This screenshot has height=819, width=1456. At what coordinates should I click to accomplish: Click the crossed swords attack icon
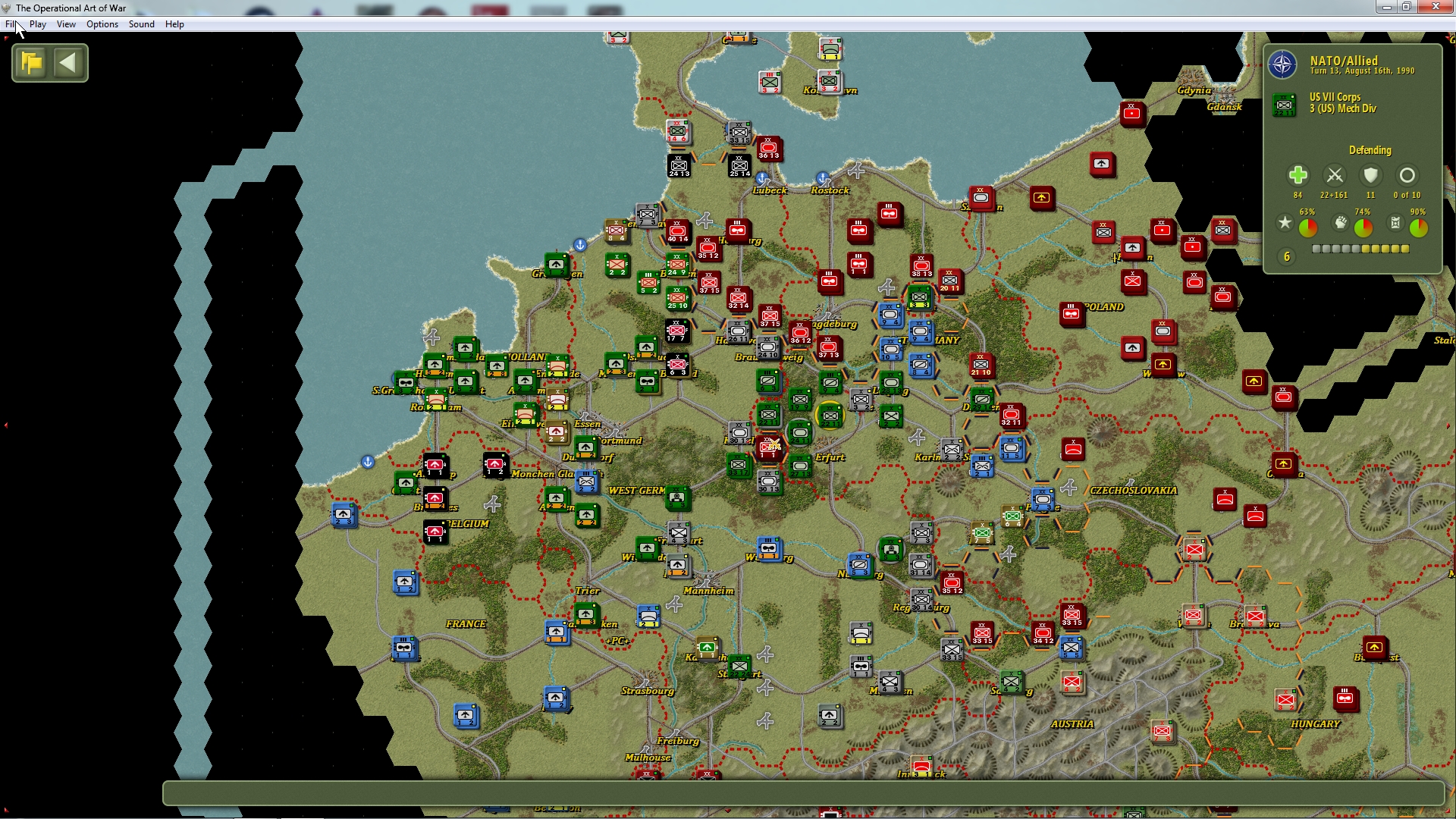click(1335, 175)
